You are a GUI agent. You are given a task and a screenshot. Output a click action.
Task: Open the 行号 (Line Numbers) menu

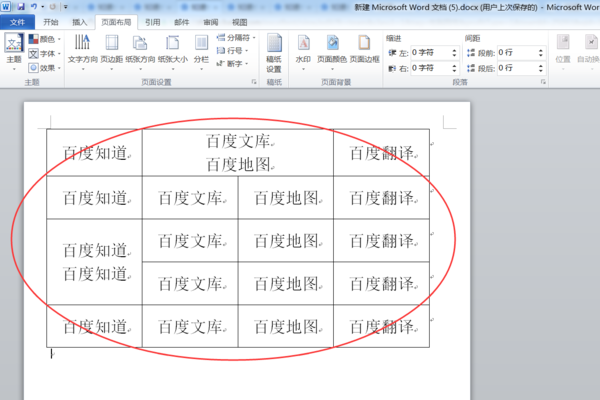(x=232, y=51)
